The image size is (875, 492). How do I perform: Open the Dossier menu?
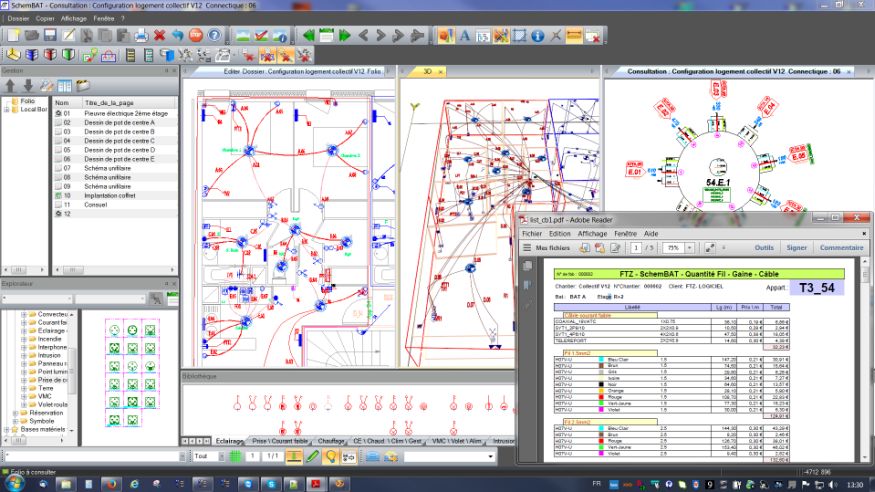coord(18,18)
